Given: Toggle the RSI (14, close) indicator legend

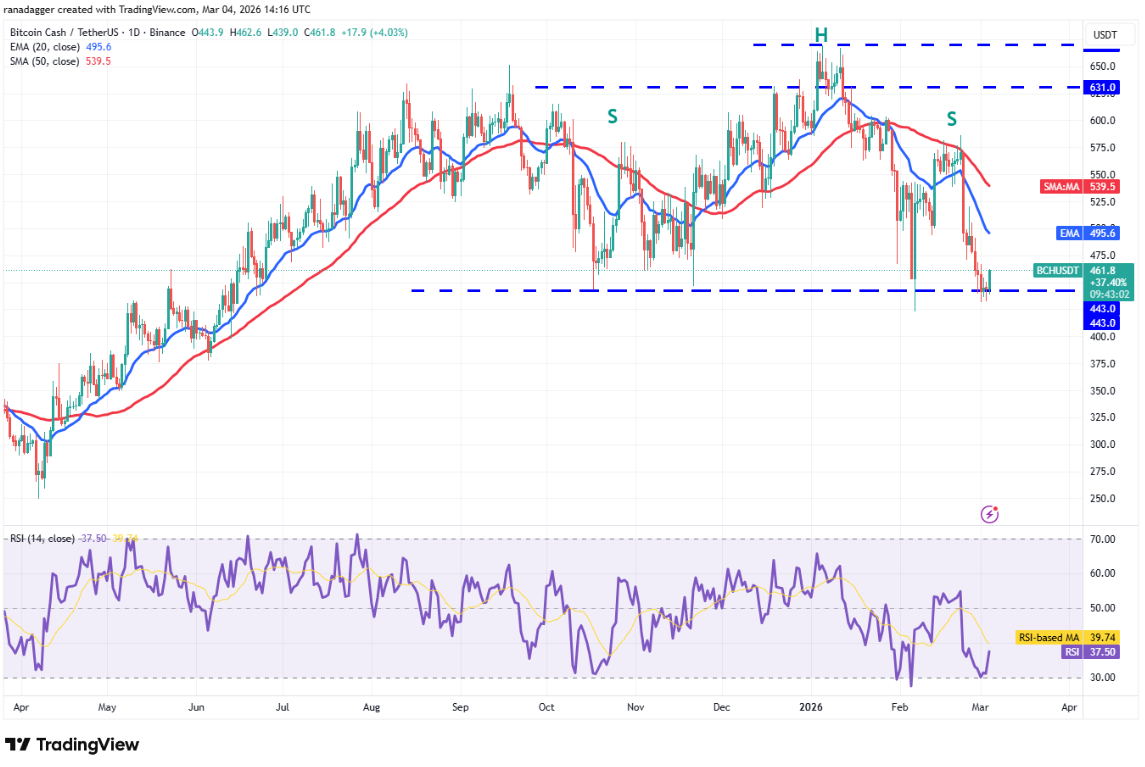Looking at the screenshot, I should 42,538.
